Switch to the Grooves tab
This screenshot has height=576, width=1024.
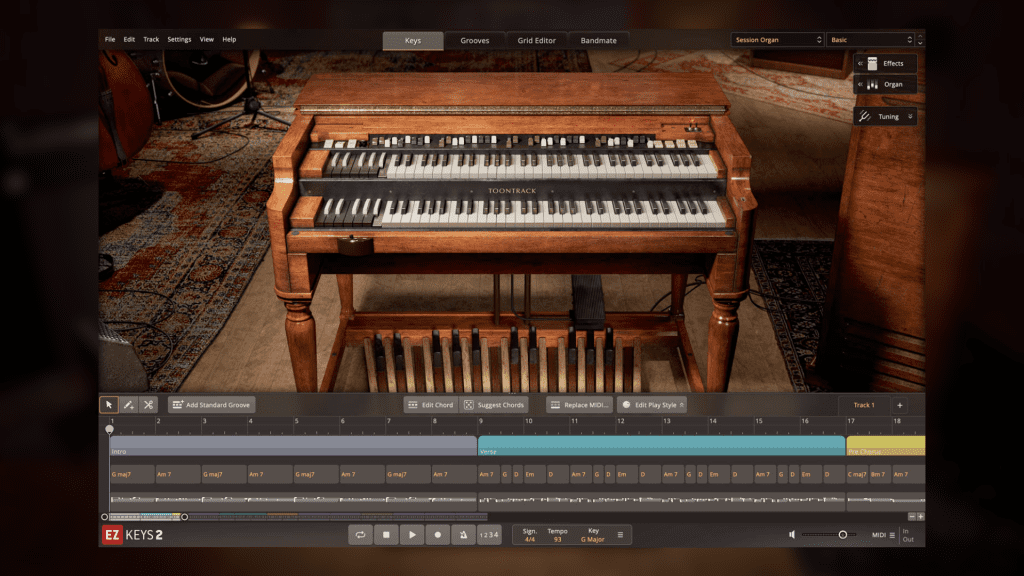pos(475,41)
